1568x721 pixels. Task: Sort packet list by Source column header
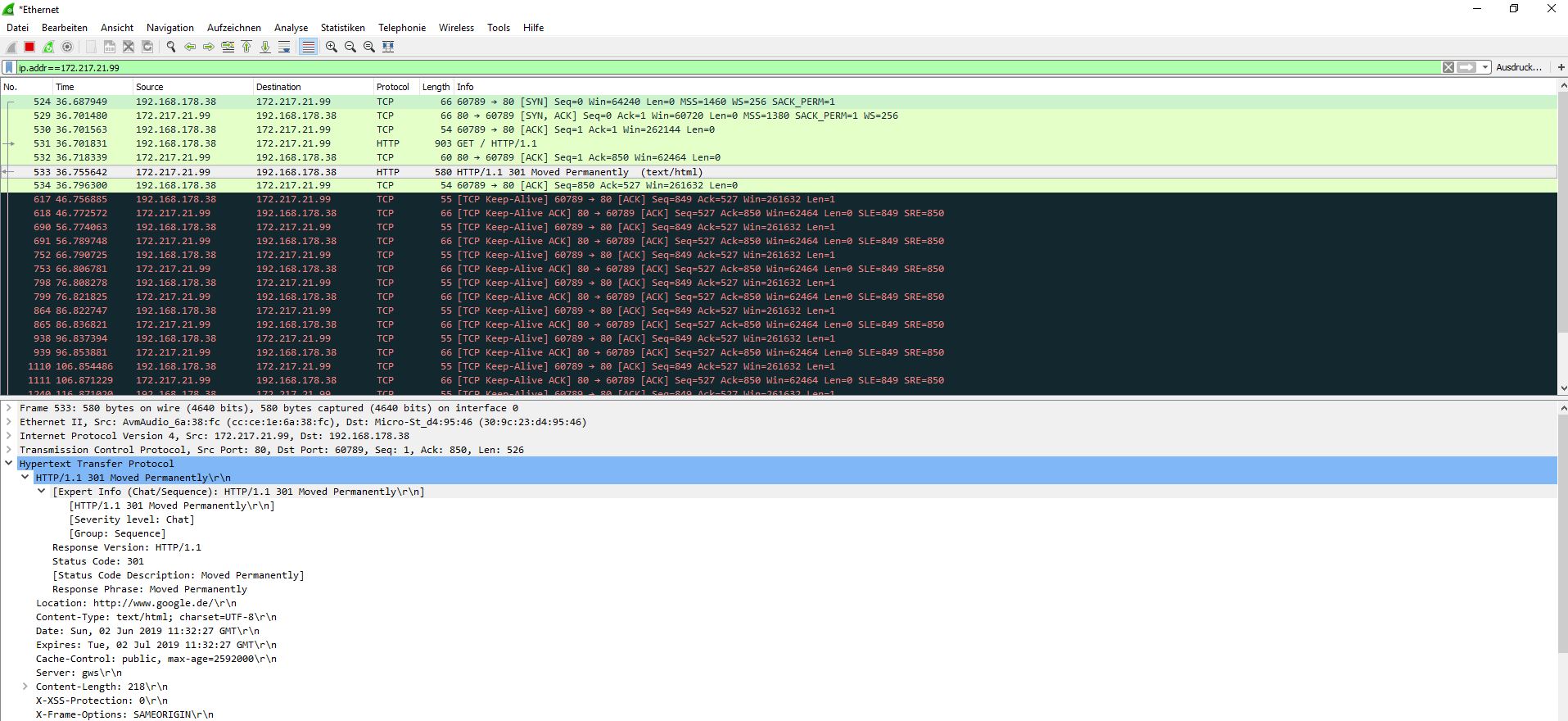pyautogui.click(x=192, y=87)
